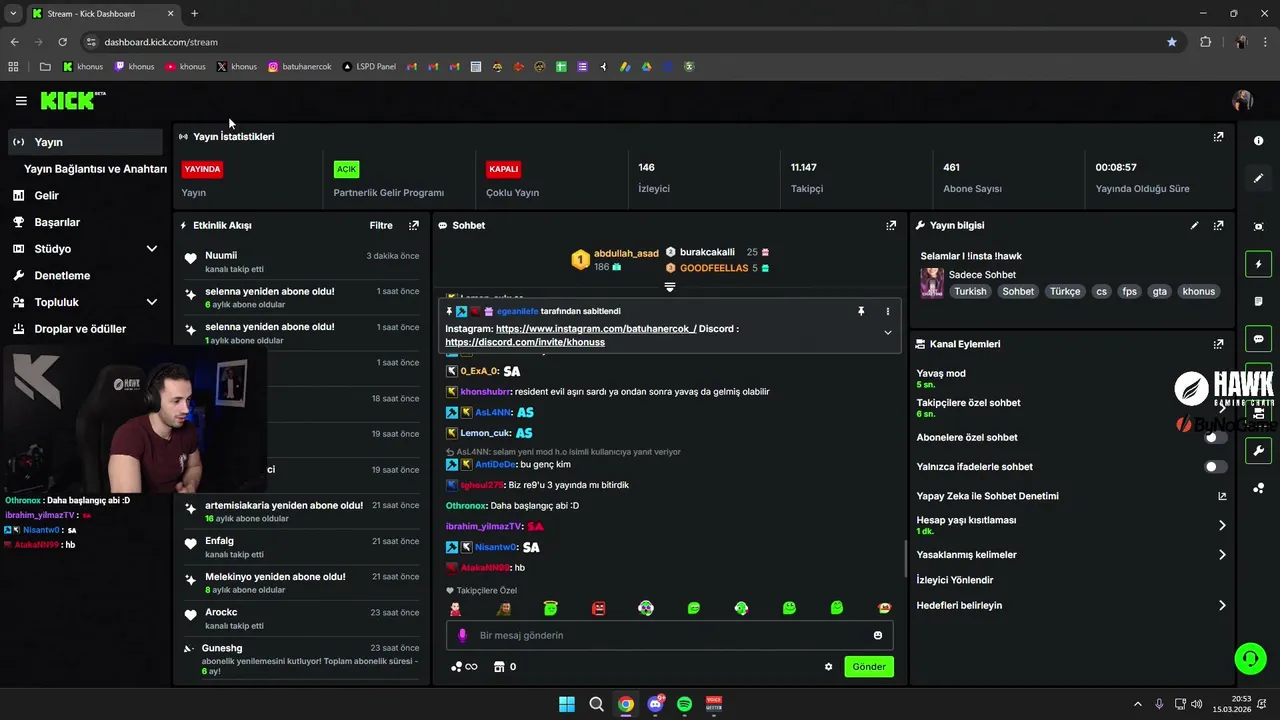1280x720 pixels.
Task: Pop out the Yayın bilgisi panel
Action: point(1218,226)
